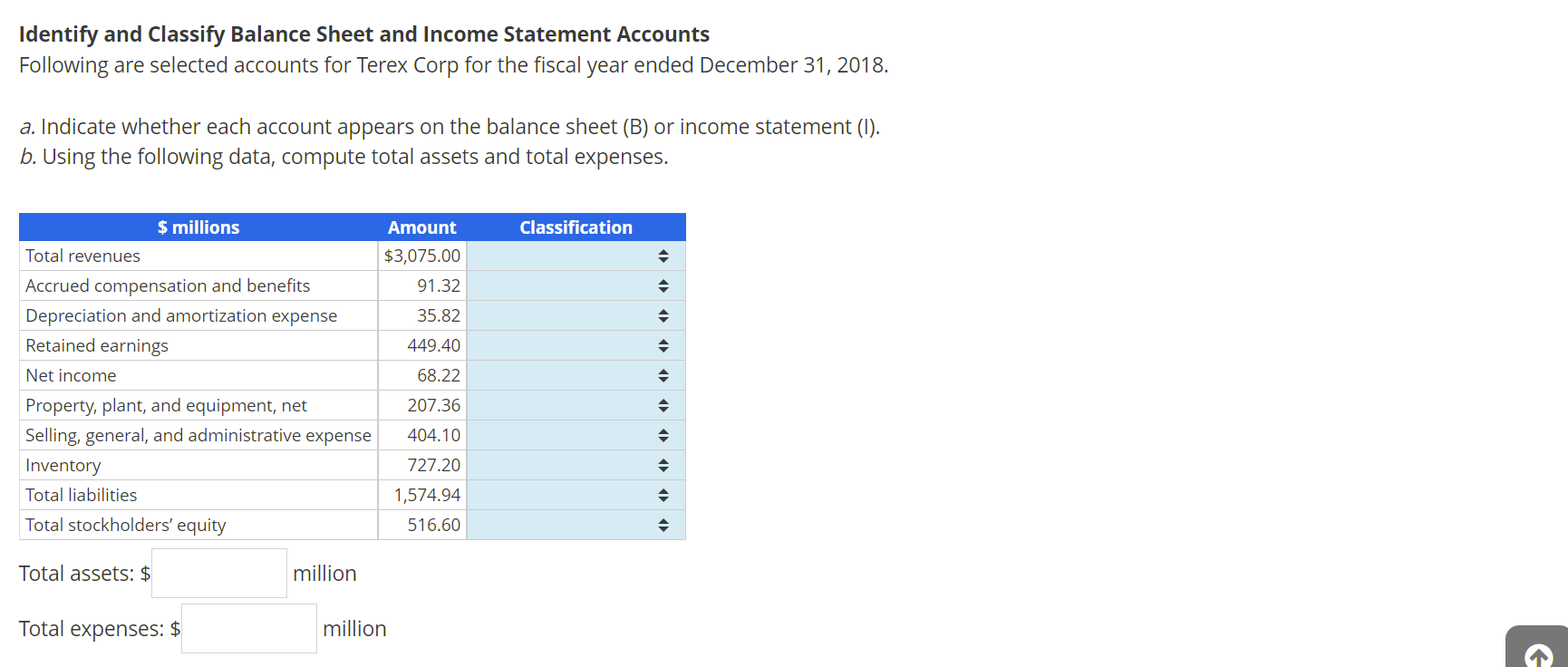The height and width of the screenshot is (667, 1568).
Task: Open the Classification dropdown for Property, plant, and equipment
Action: (663, 405)
